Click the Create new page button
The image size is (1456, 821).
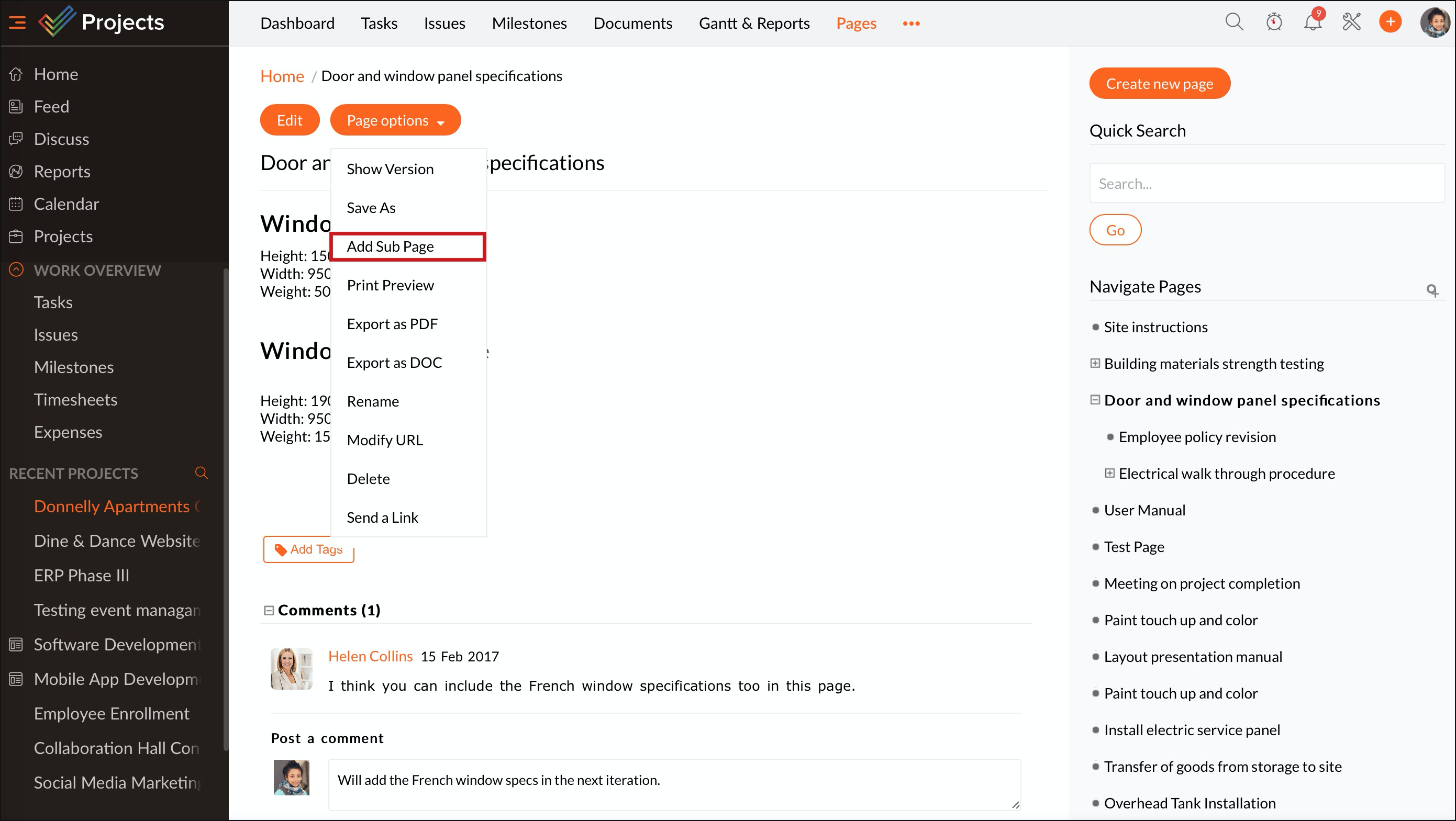[1159, 84]
